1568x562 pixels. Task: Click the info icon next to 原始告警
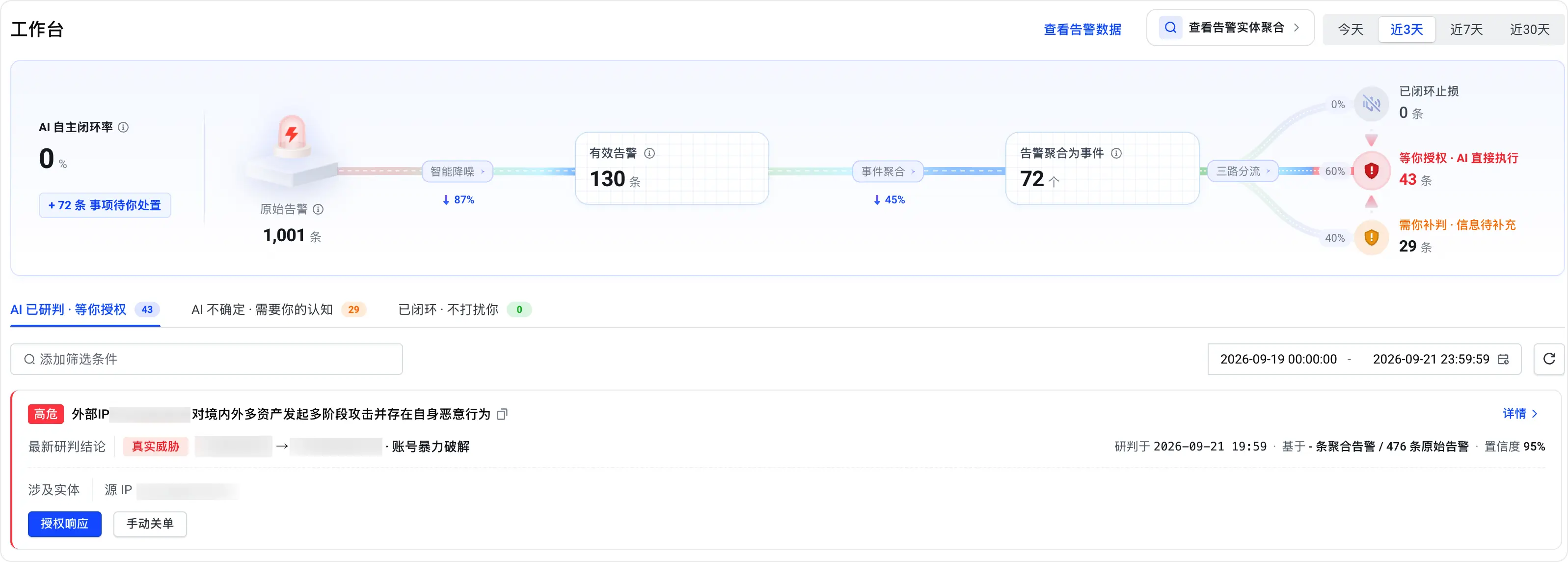318,209
